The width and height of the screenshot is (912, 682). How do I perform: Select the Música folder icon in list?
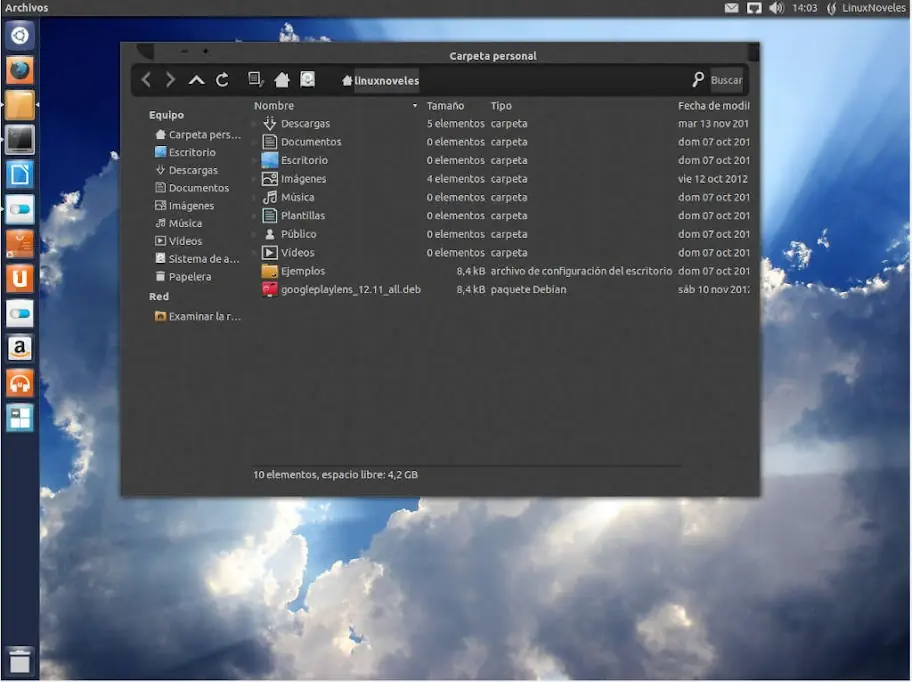pos(269,197)
